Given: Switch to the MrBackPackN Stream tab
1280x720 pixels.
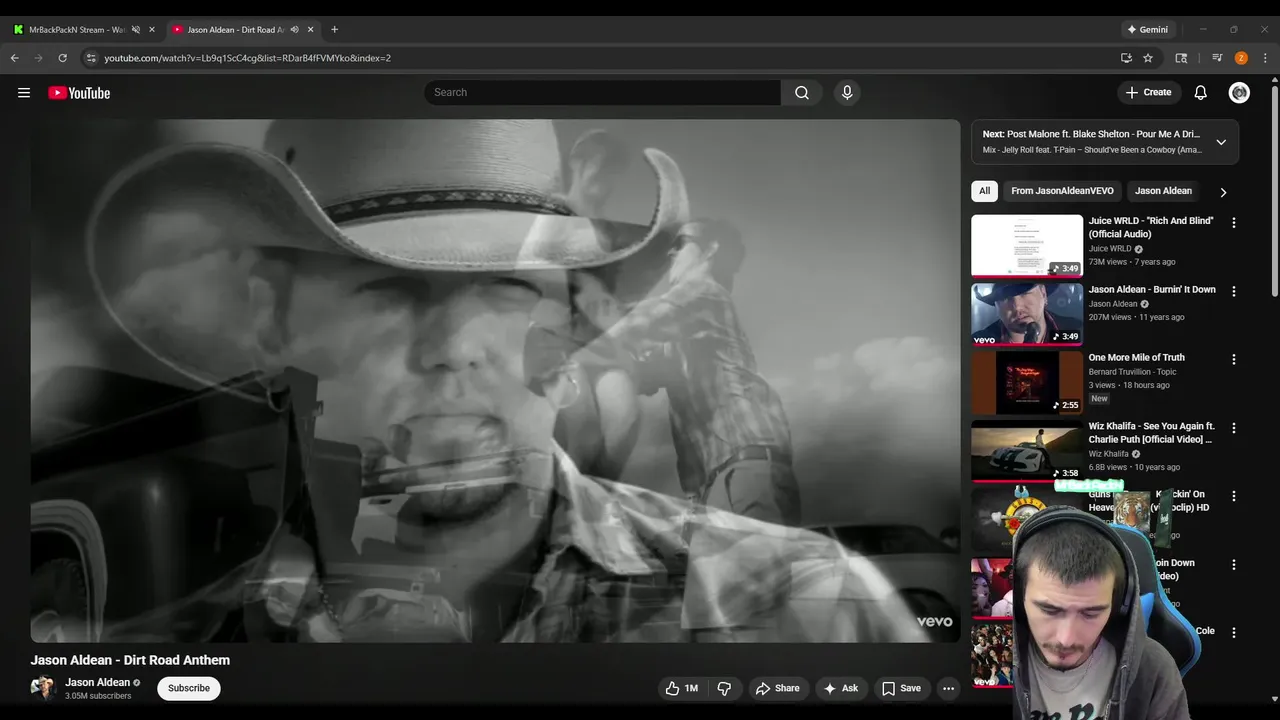Looking at the screenshot, I should coord(84,30).
